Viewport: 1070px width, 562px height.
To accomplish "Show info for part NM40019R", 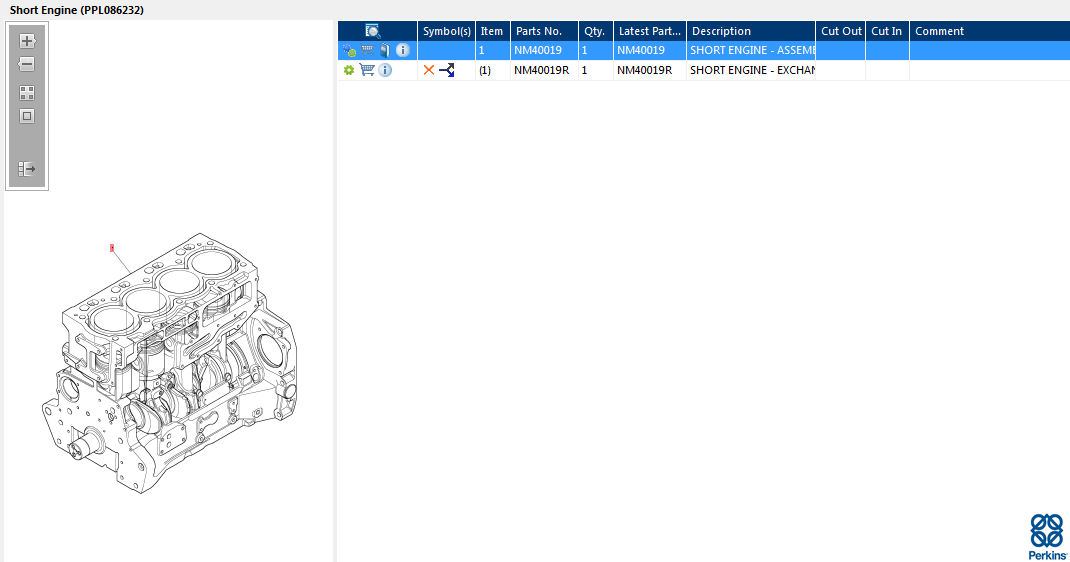I will [x=385, y=70].
